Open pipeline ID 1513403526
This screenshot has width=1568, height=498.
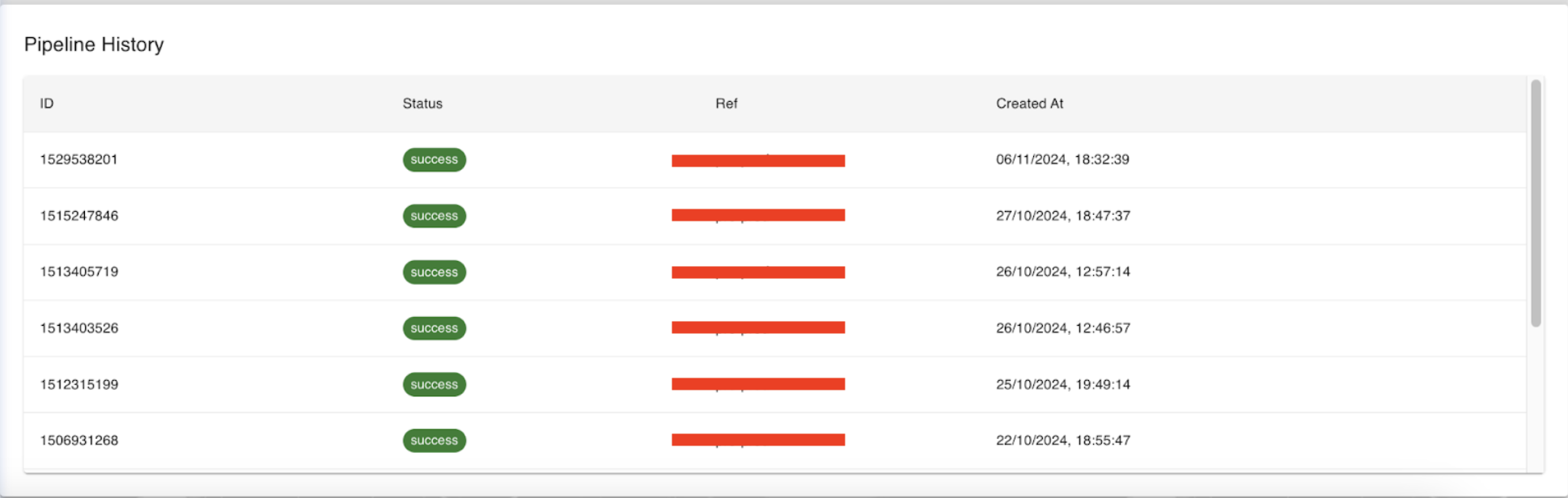click(x=78, y=328)
